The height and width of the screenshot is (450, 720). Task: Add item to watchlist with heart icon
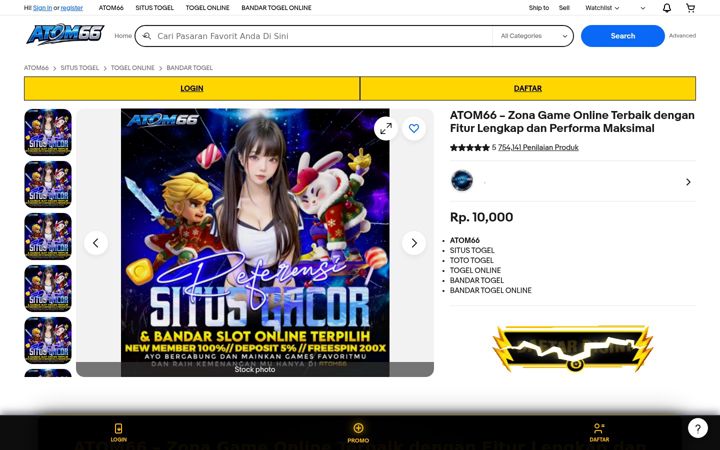(x=414, y=129)
